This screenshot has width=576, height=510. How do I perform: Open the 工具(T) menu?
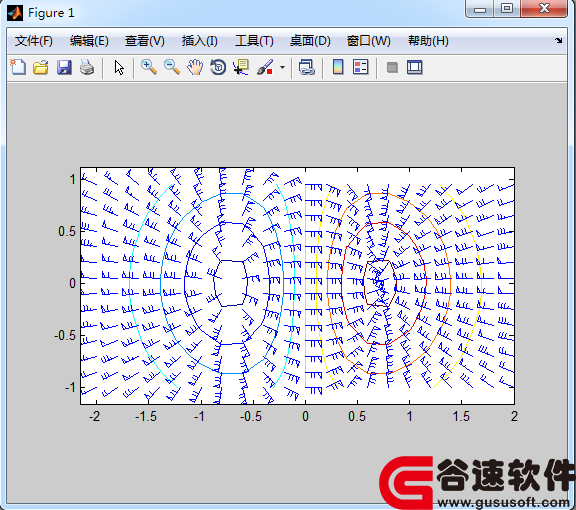[x=254, y=41]
